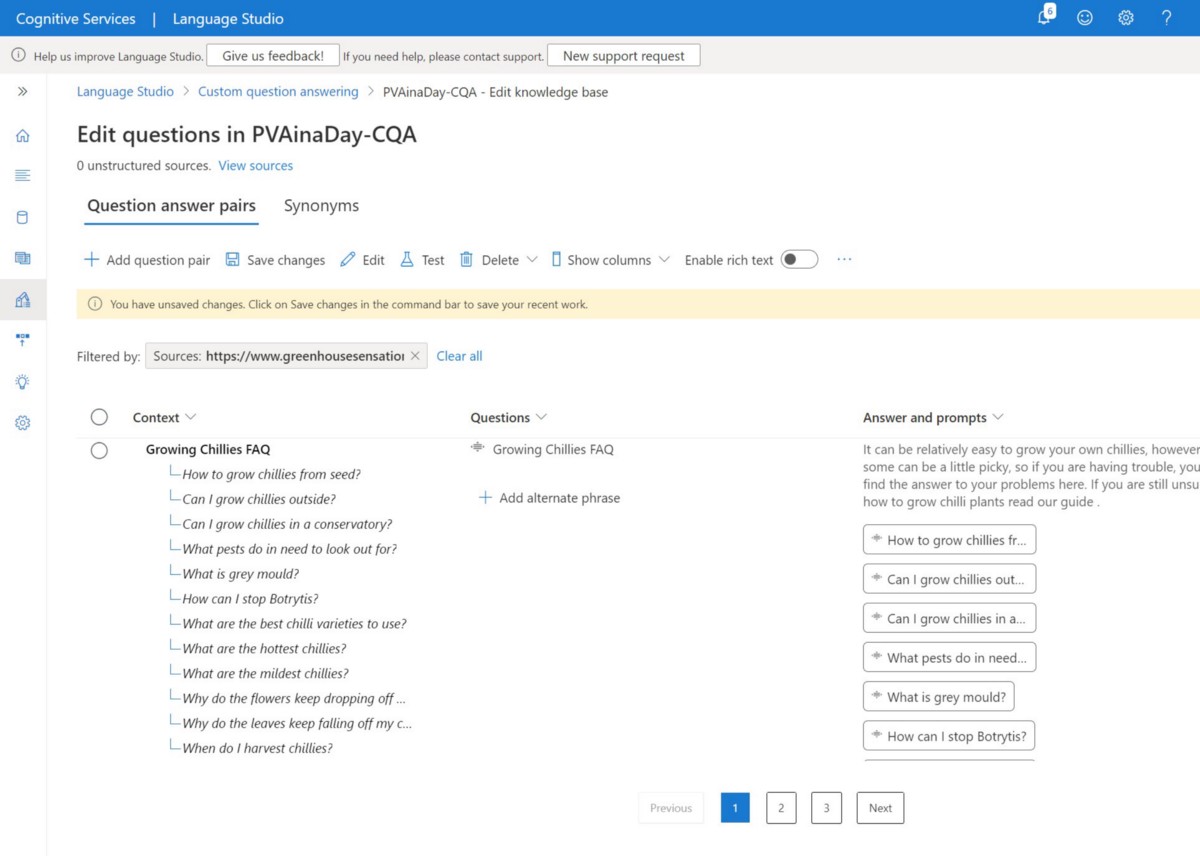Open project settings gear in sidebar

[22, 423]
